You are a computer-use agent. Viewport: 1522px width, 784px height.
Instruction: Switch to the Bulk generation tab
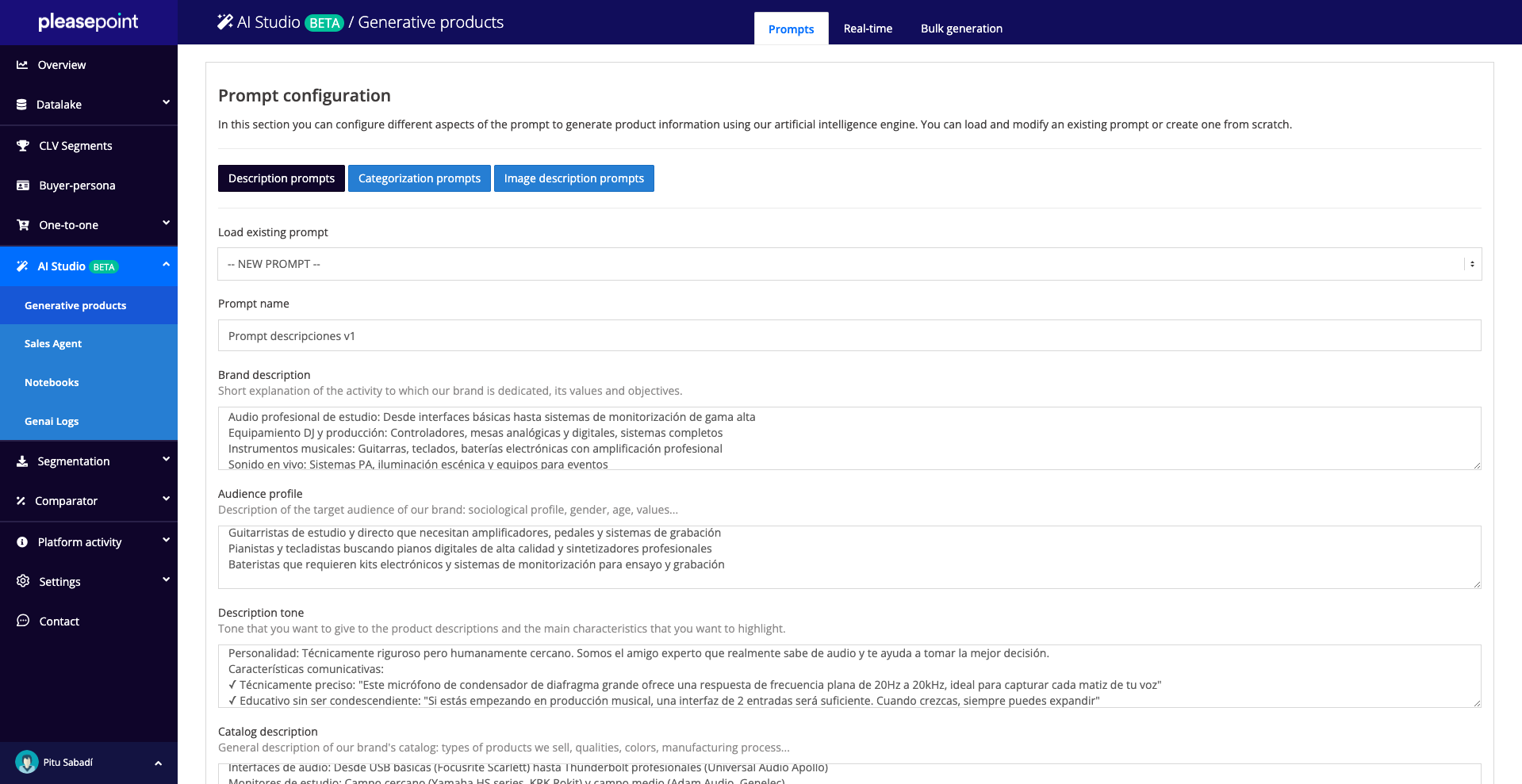(961, 29)
